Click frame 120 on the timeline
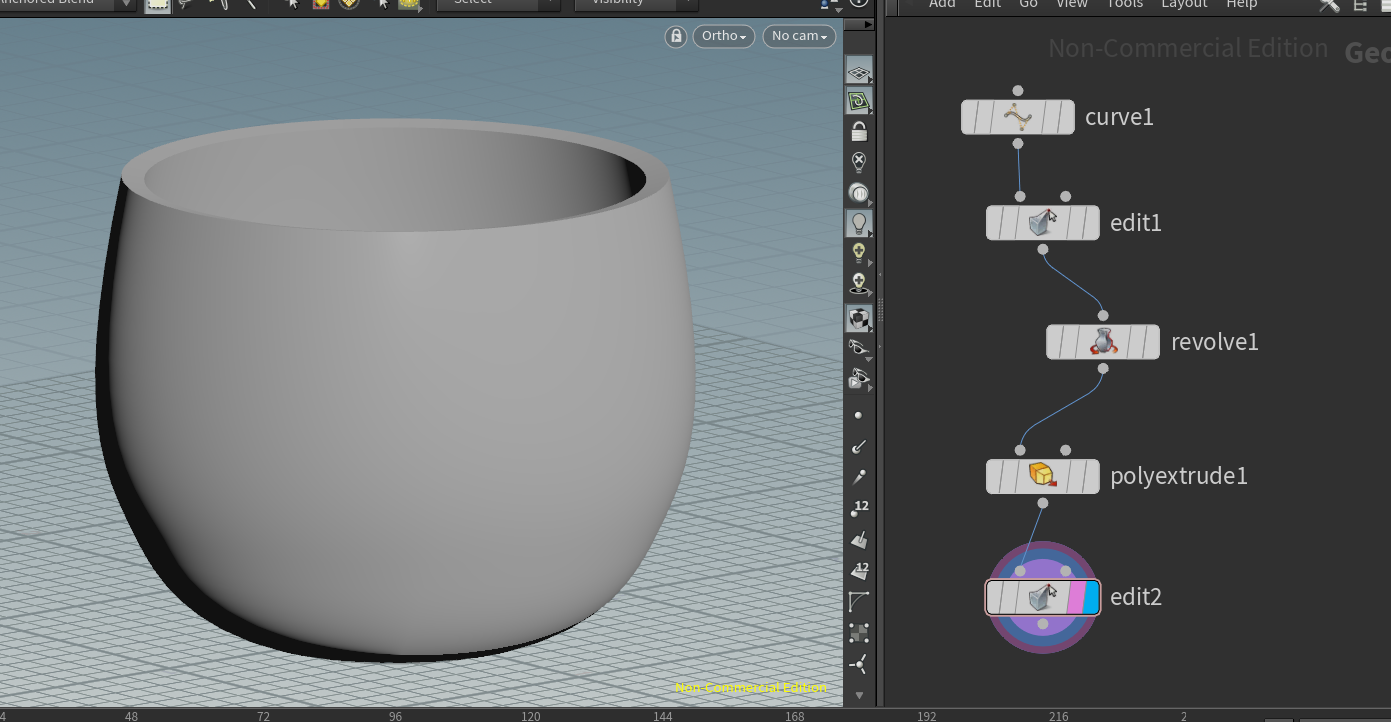 (530, 716)
